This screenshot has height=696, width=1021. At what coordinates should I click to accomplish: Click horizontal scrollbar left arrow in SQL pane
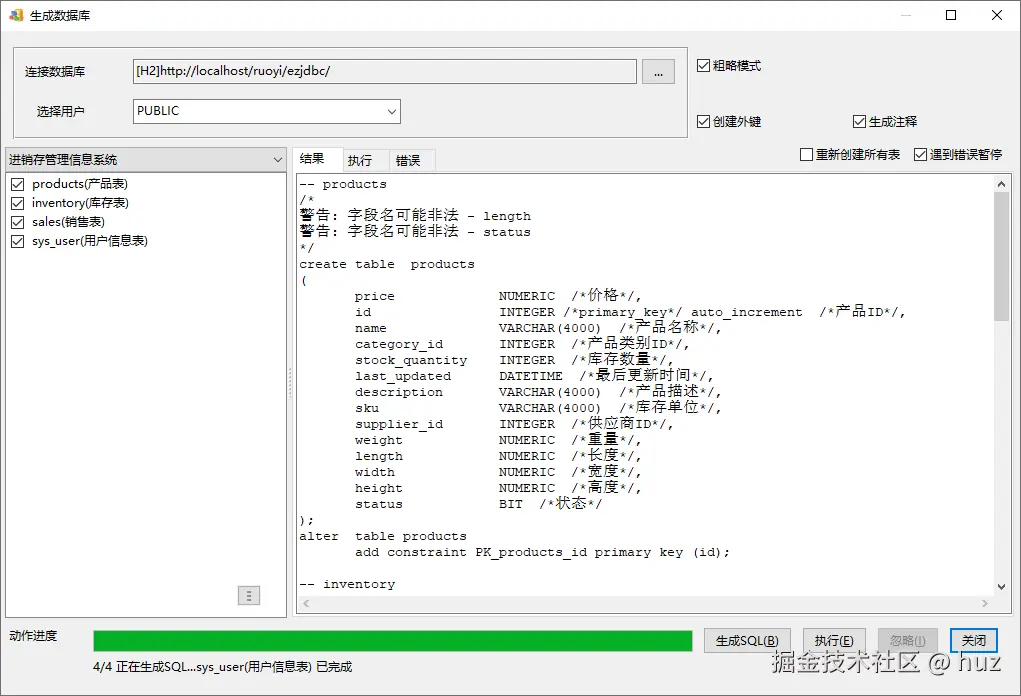click(x=307, y=604)
